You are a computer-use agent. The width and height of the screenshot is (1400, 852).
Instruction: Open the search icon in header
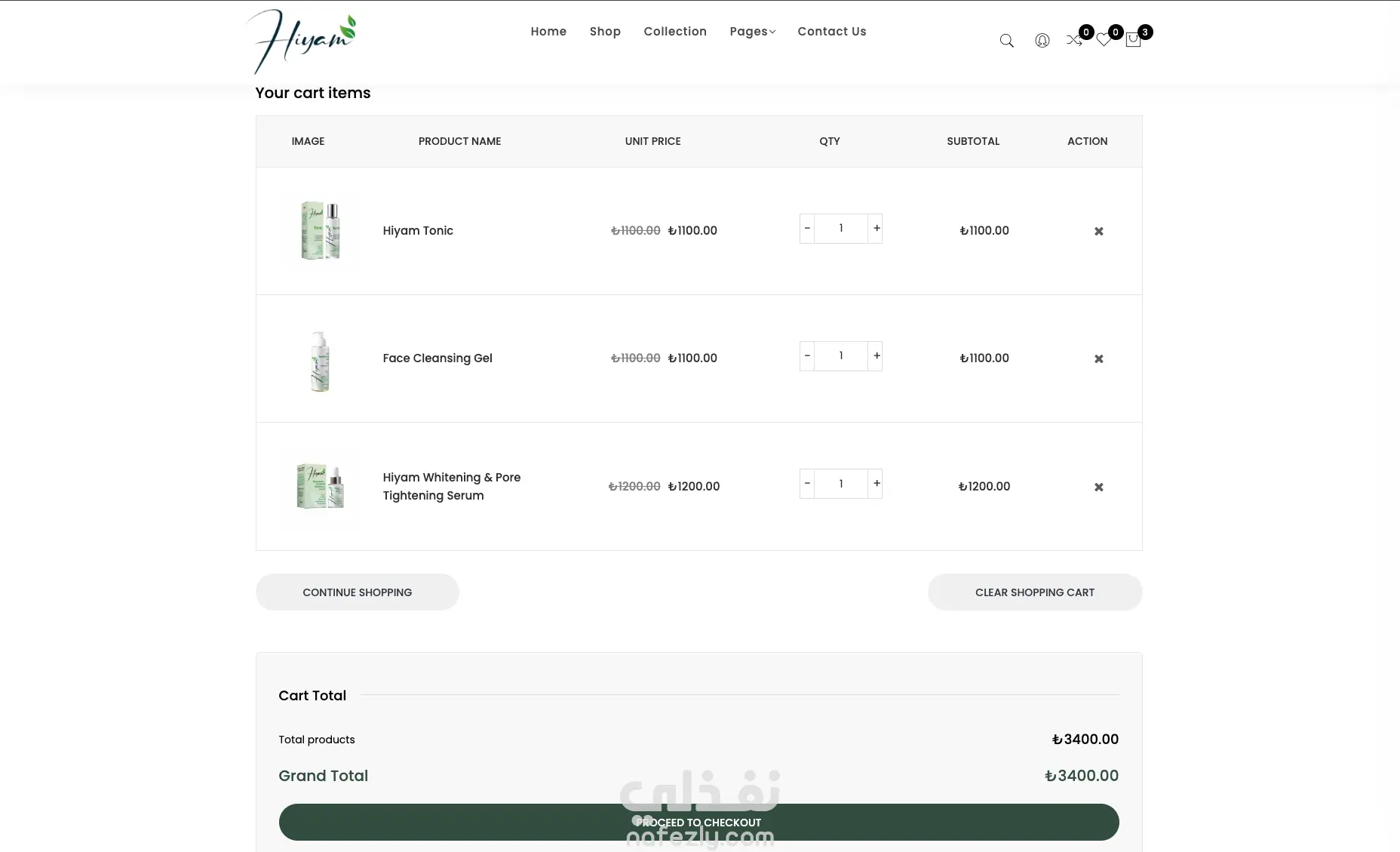(1006, 41)
